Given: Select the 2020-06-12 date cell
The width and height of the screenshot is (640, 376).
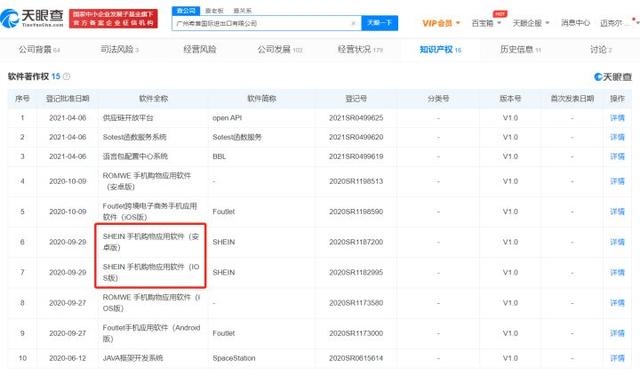Looking at the screenshot, I should pyautogui.click(x=68, y=358).
